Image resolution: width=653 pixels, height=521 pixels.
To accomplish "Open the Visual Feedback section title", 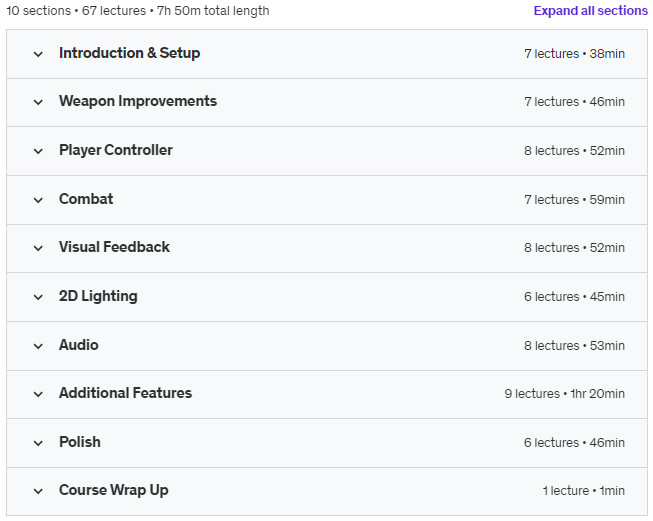I will tap(115, 247).
